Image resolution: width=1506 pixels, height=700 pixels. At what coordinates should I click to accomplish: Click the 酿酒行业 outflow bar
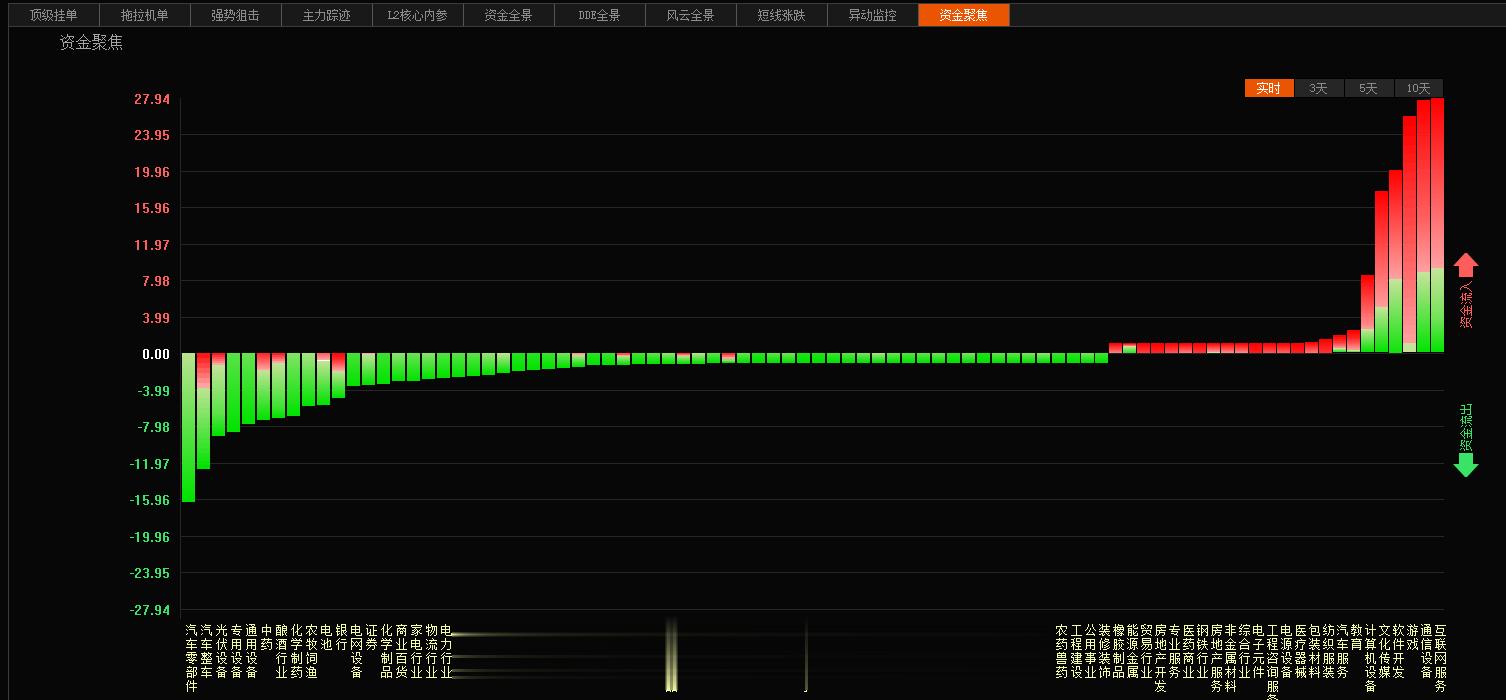pyautogui.click(x=279, y=386)
